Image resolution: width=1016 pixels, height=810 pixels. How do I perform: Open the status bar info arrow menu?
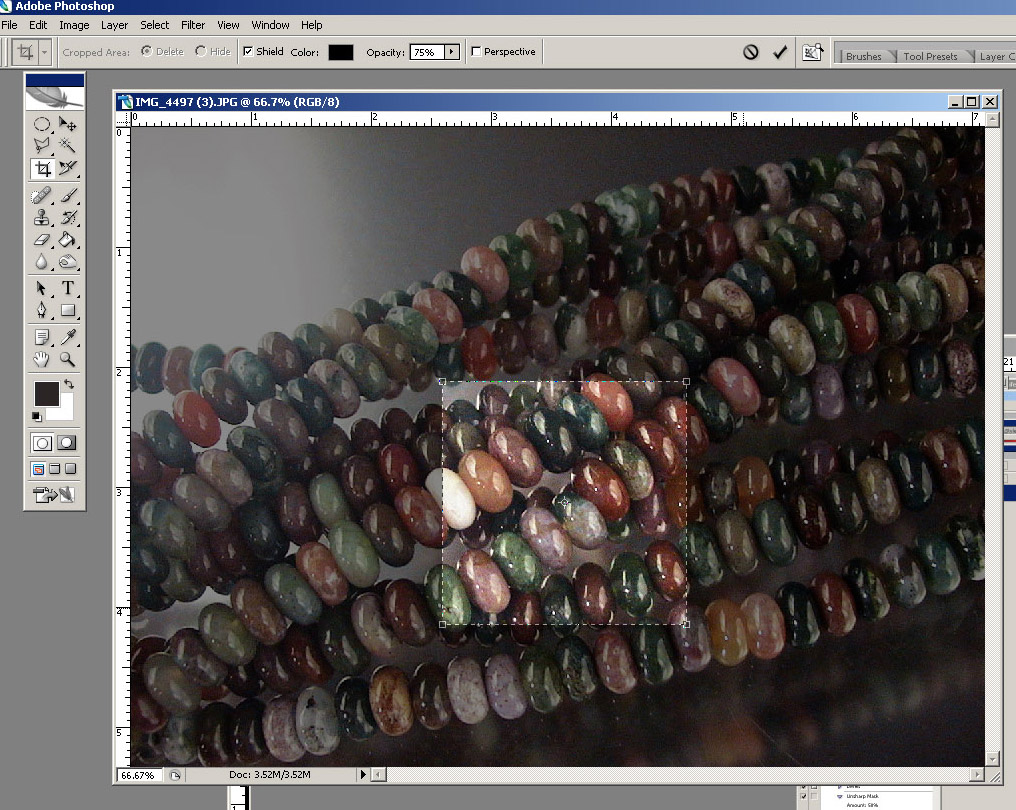[x=363, y=774]
